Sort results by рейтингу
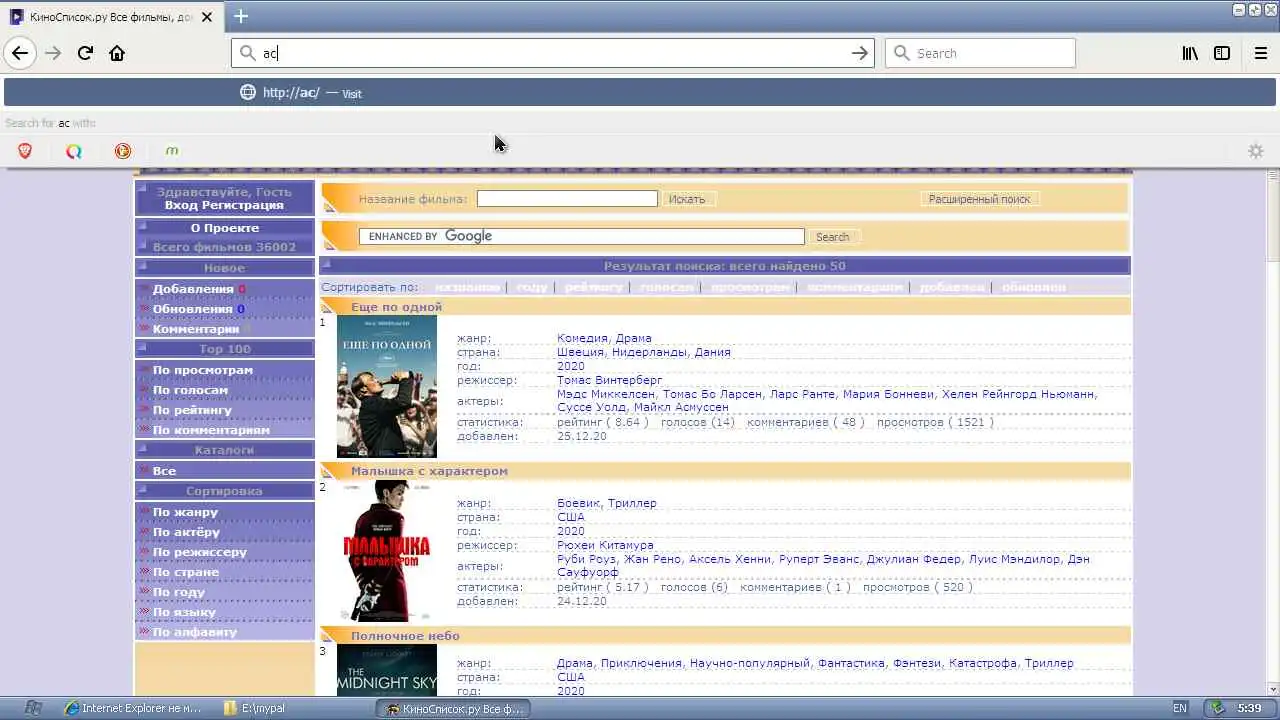The width and height of the screenshot is (1280, 720). tap(593, 287)
